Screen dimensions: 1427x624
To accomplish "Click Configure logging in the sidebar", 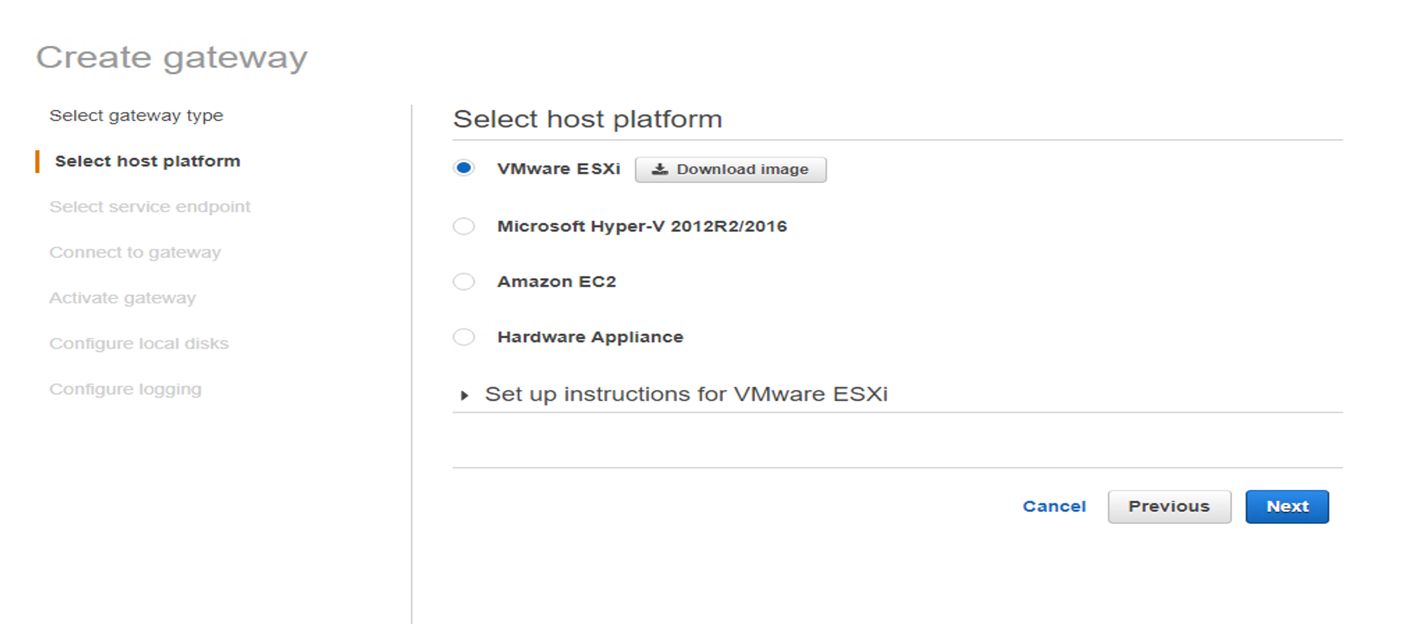I will pos(125,389).
